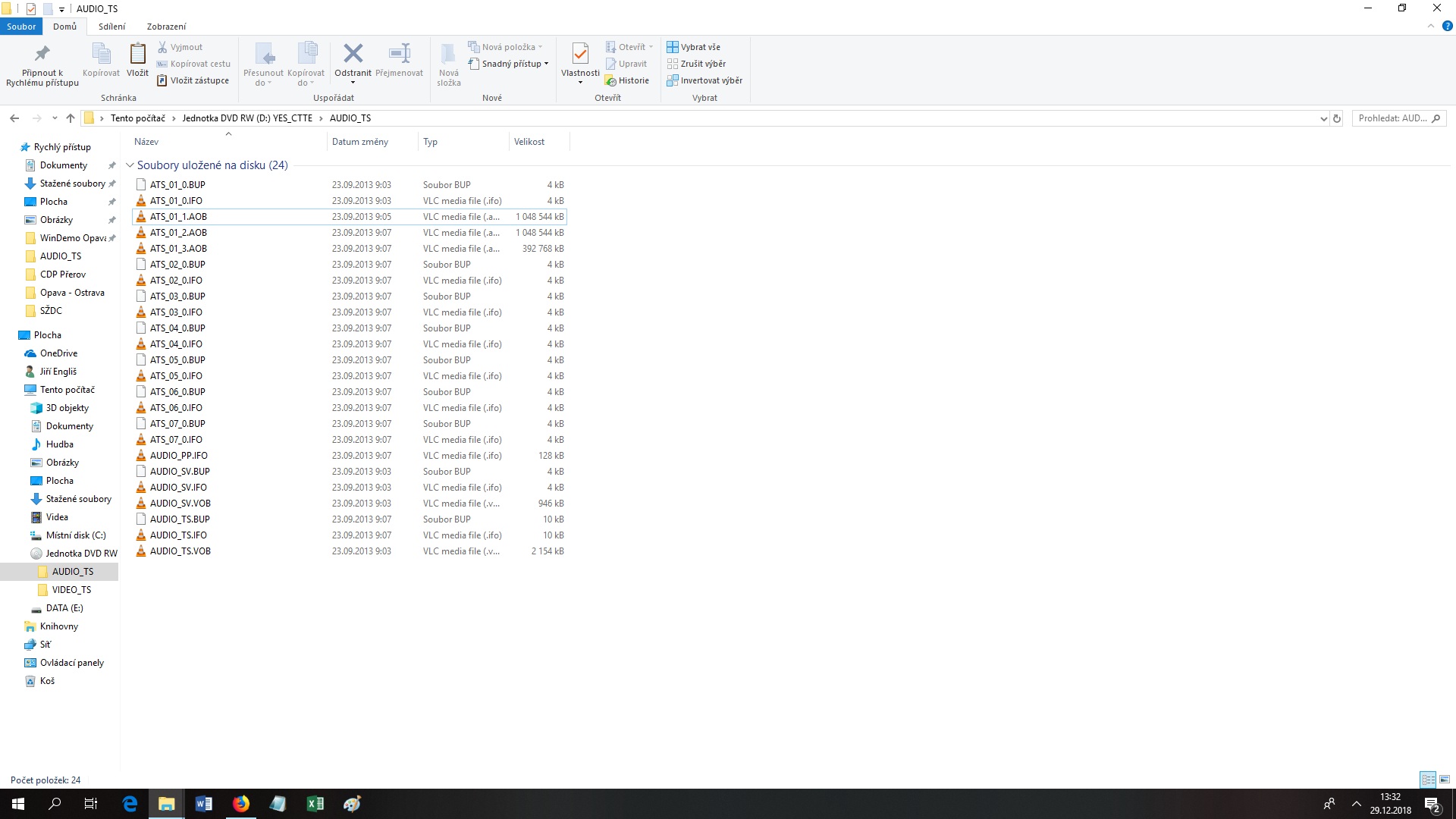
Task: Go back using the back arrow
Action: tap(14, 118)
